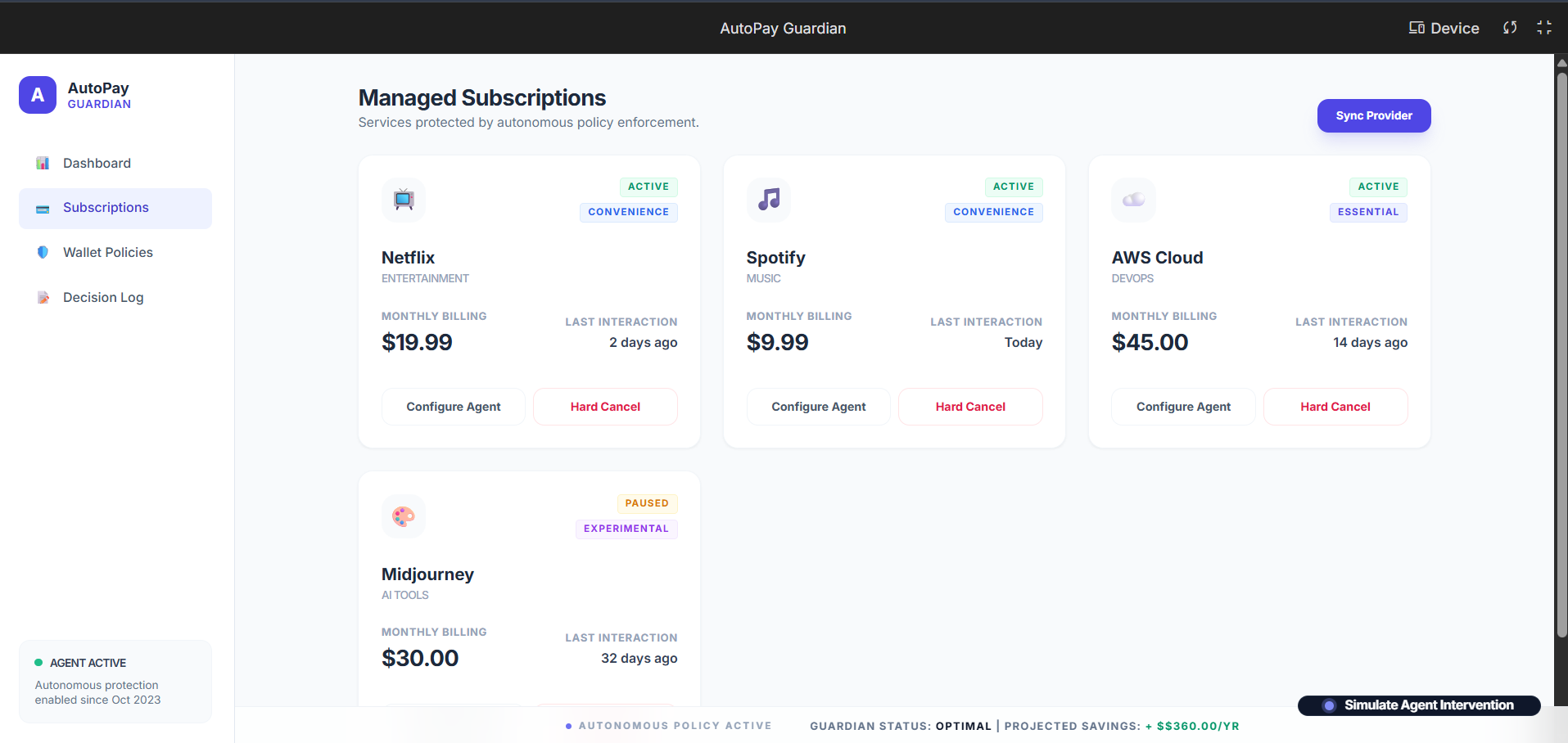Click the Netflix ACTIVE status badge

coord(648,187)
